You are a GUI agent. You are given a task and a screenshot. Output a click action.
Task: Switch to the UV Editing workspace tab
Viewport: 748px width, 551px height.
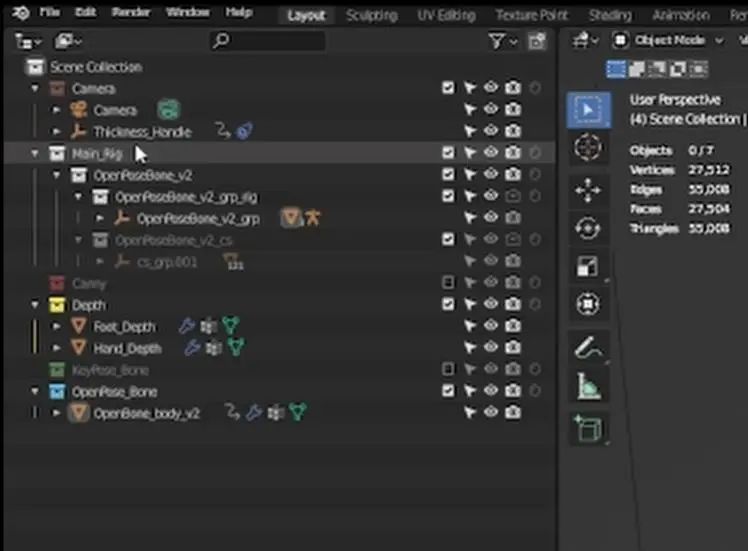[446, 15]
